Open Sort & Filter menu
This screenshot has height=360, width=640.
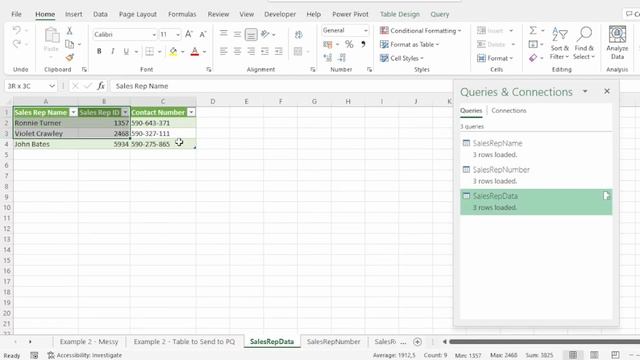[559, 43]
